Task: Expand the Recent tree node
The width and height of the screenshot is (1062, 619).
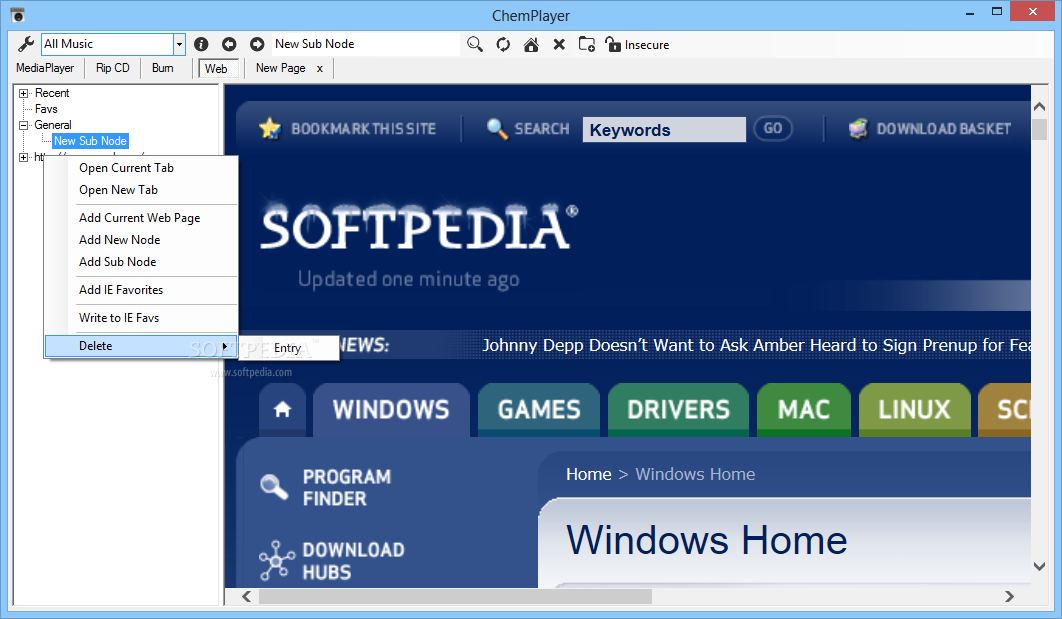Action: pos(24,93)
